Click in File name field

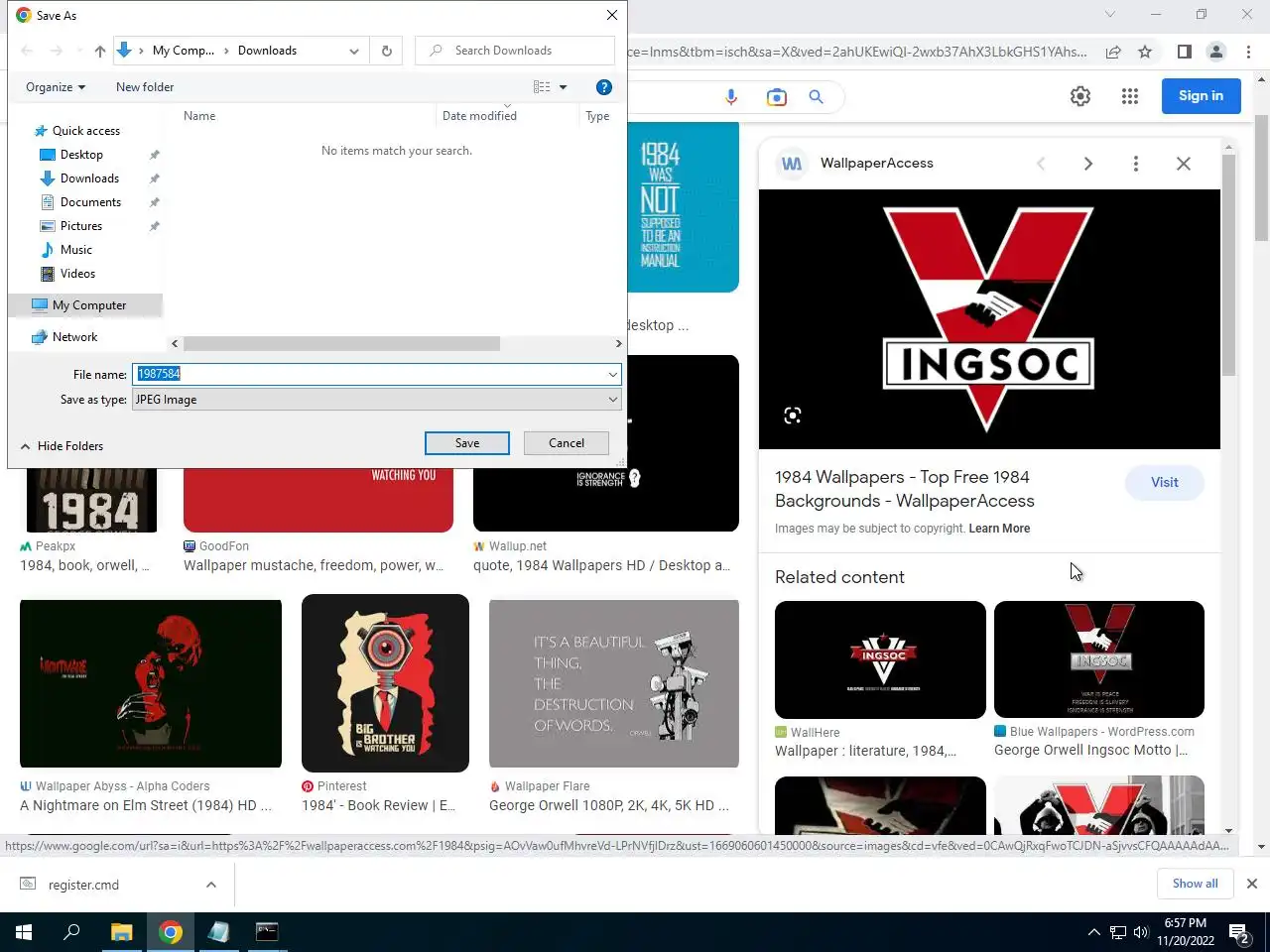[x=369, y=374]
